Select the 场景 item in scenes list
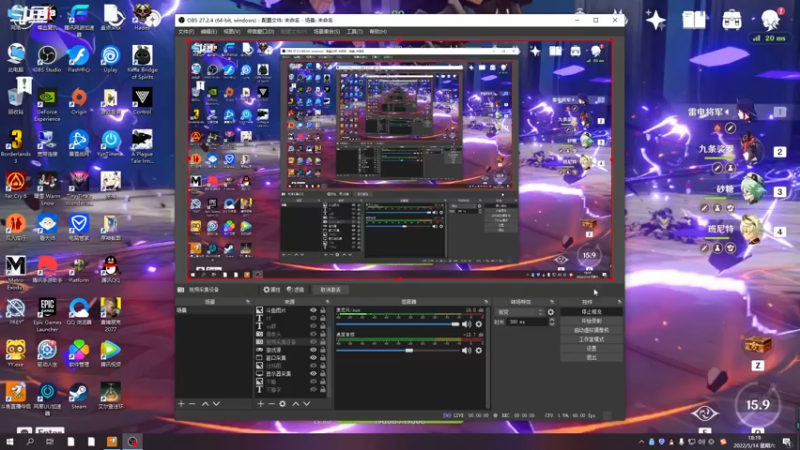The width and height of the screenshot is (800, 450). pyautogui.click(x=214, y=310)
